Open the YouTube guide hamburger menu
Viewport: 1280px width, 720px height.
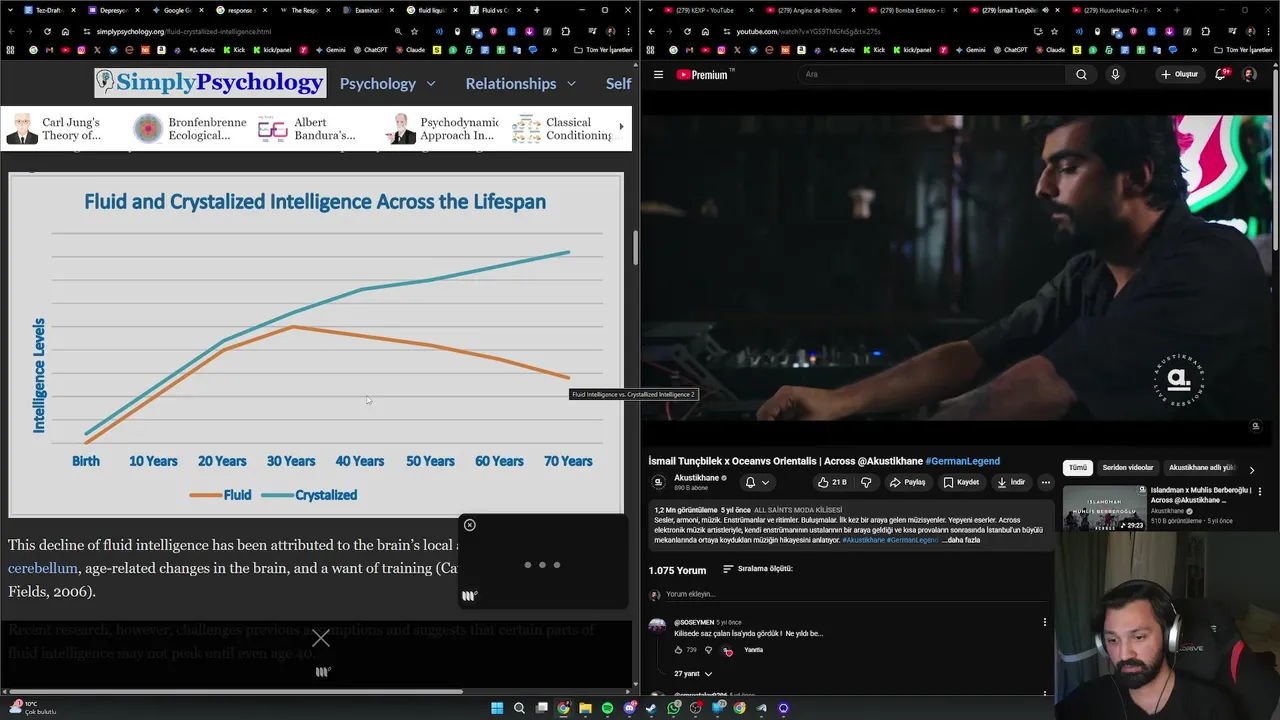[x=658, y=74]
